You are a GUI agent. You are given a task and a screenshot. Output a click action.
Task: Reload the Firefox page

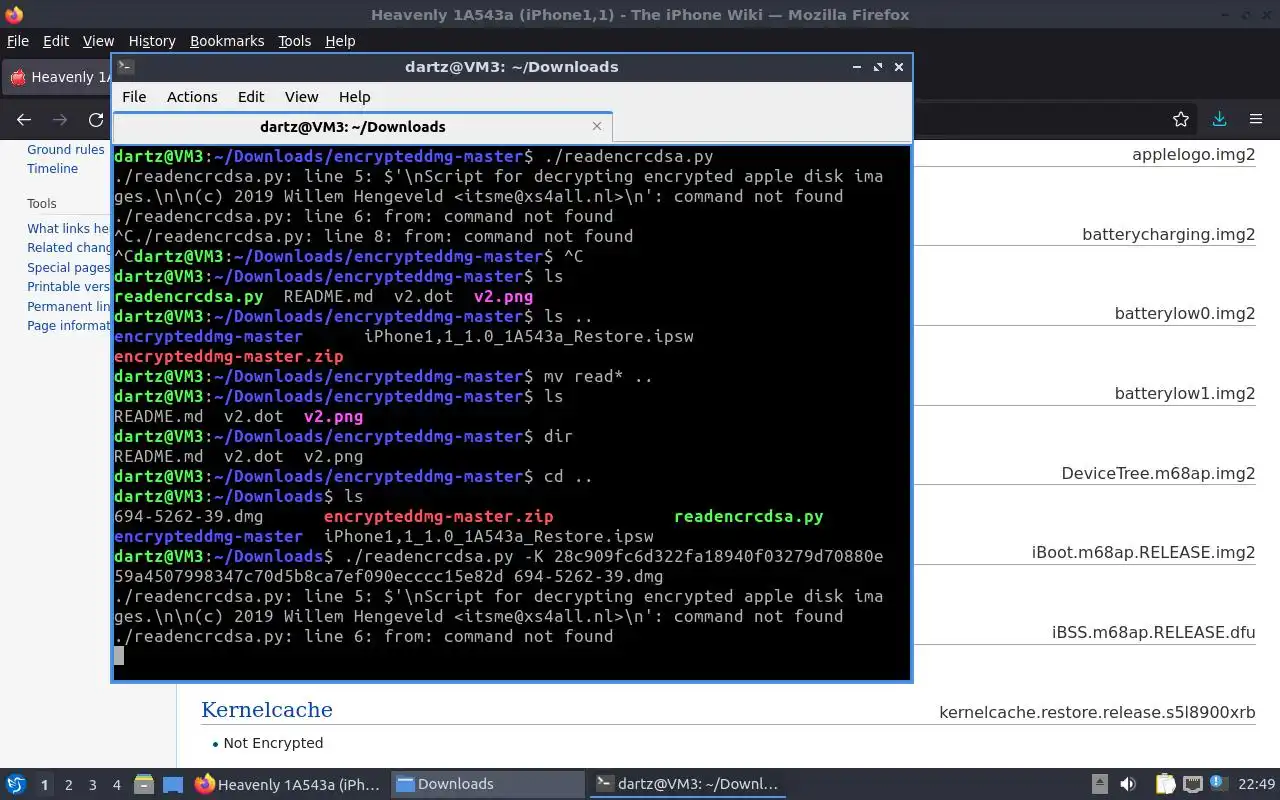click(96, 120)
